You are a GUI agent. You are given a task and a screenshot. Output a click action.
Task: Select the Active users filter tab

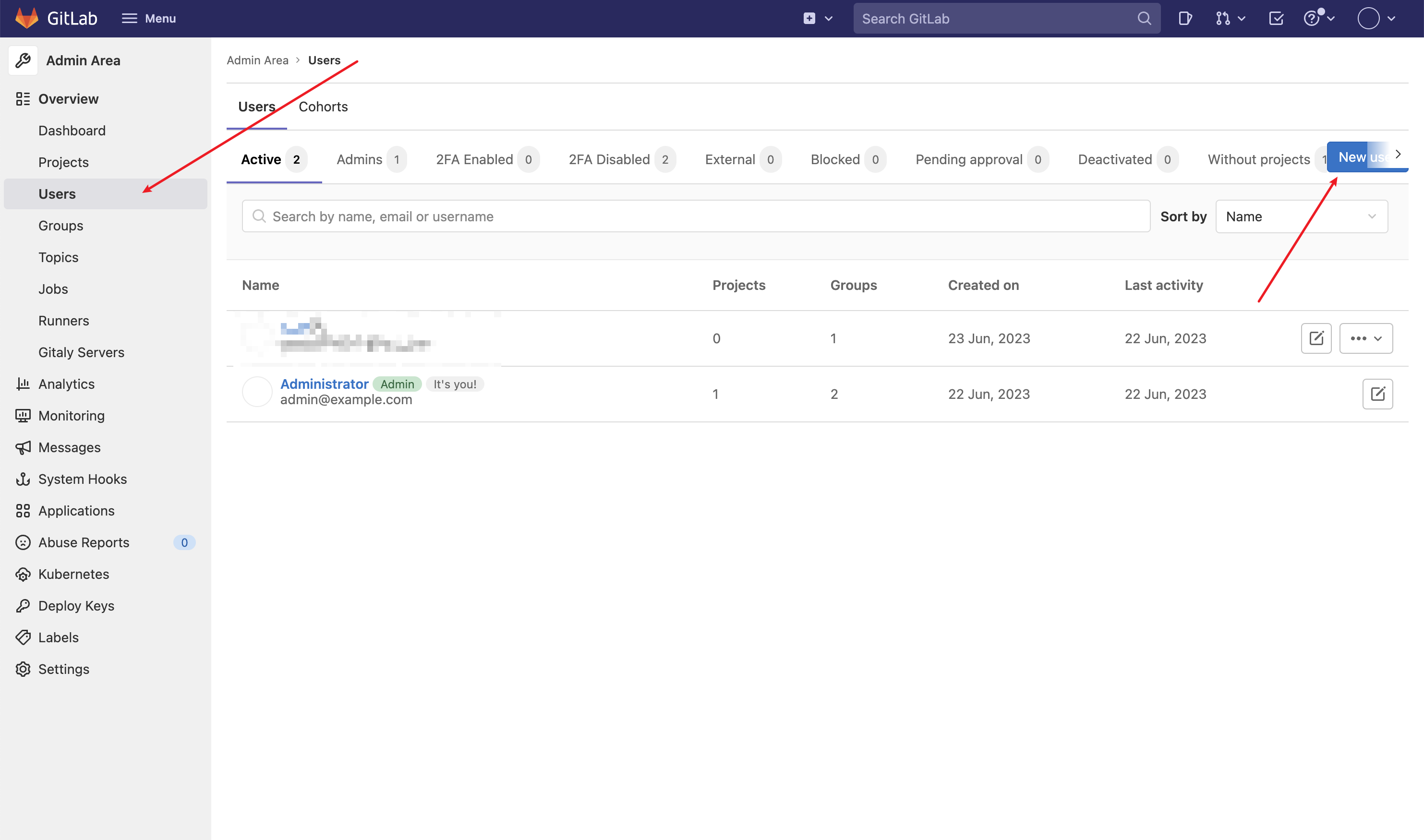(x=274, y=160)
